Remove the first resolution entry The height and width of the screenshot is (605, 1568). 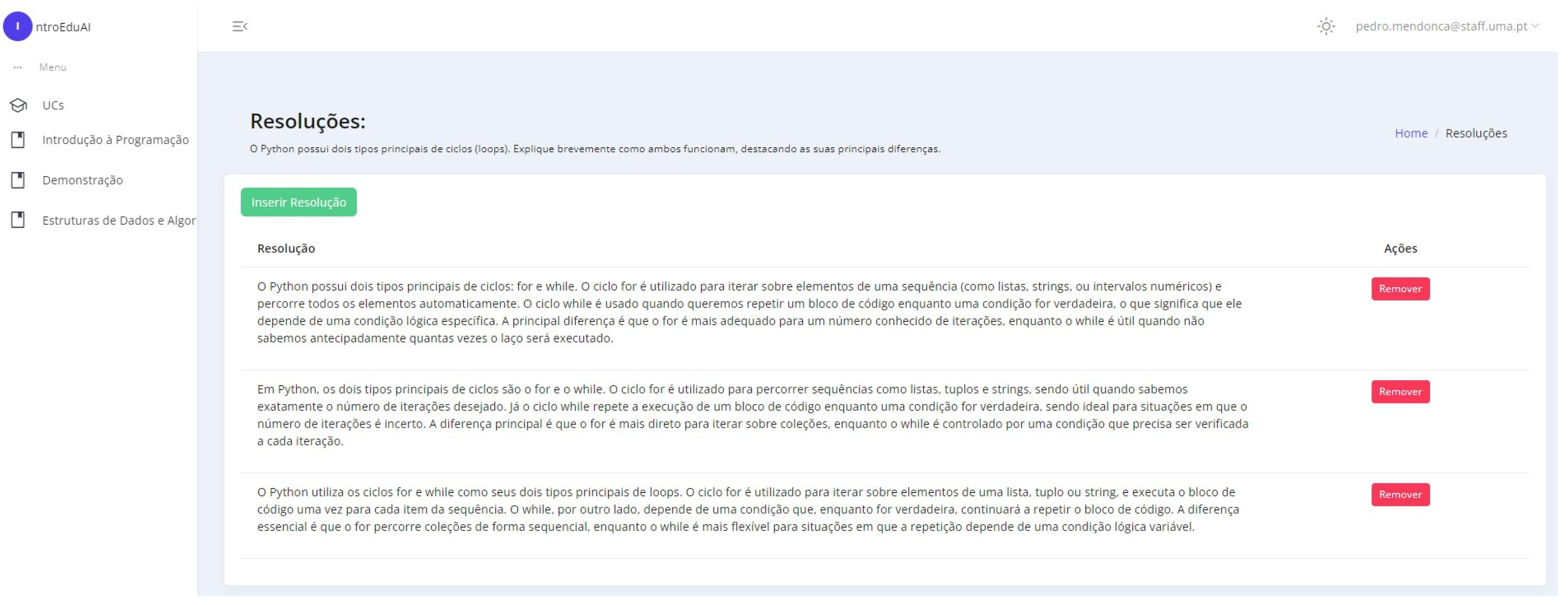tap(1400, 289)
